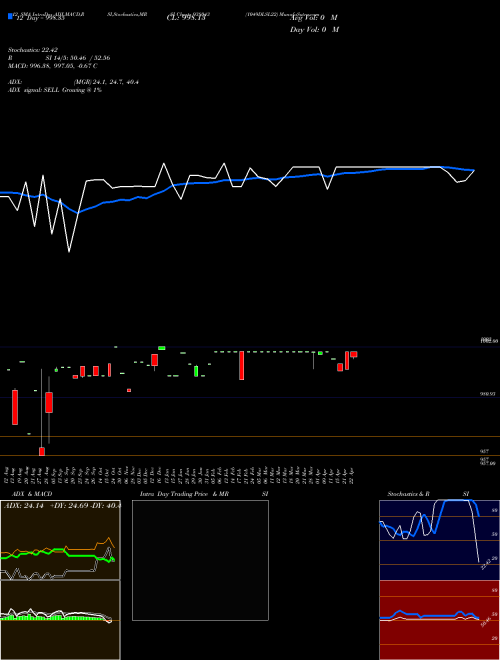Click the "Stochastics & R" panel title

click(x=408, y=494)
